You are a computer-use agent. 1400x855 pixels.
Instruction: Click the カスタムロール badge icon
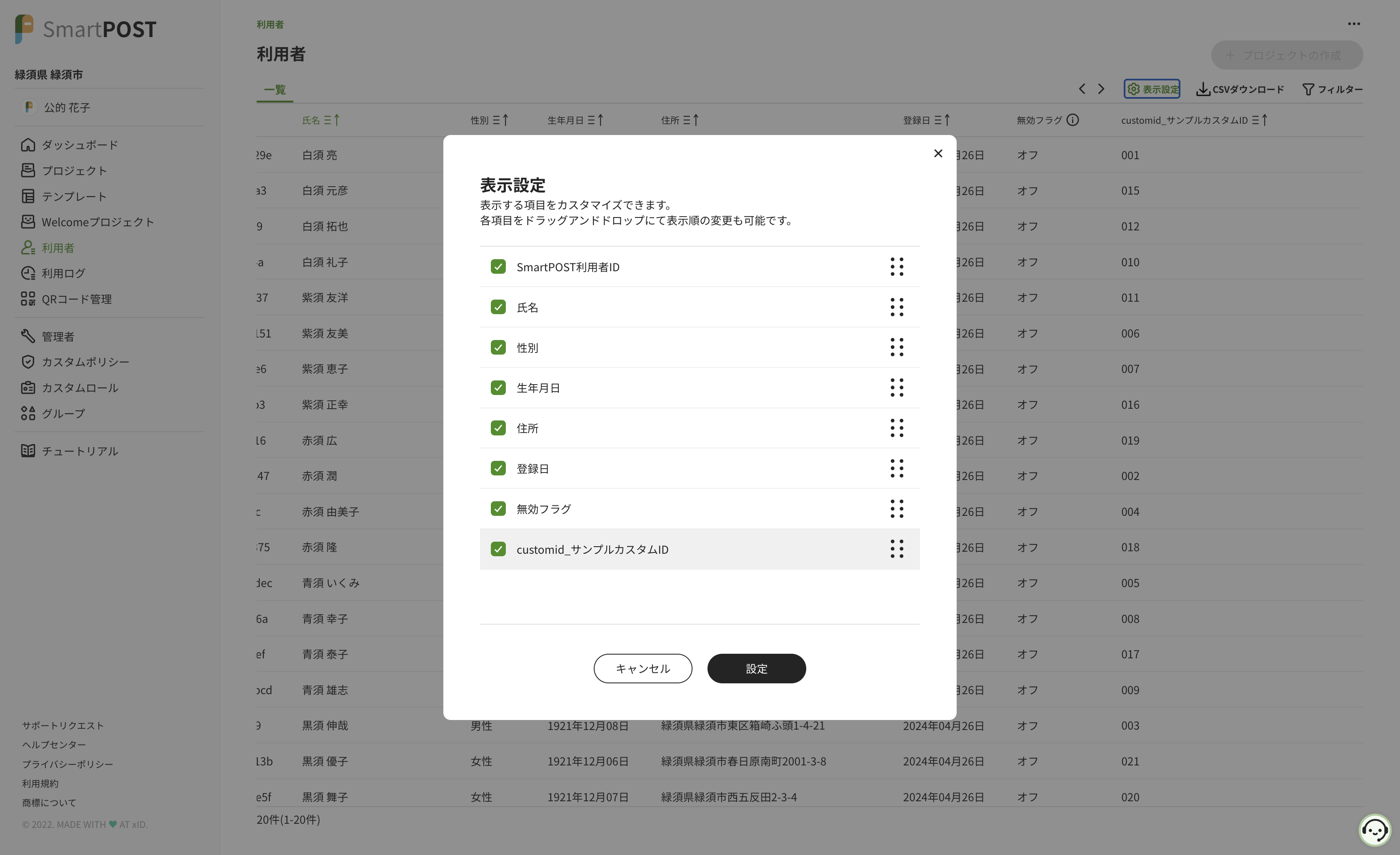(x=28, y=387)
